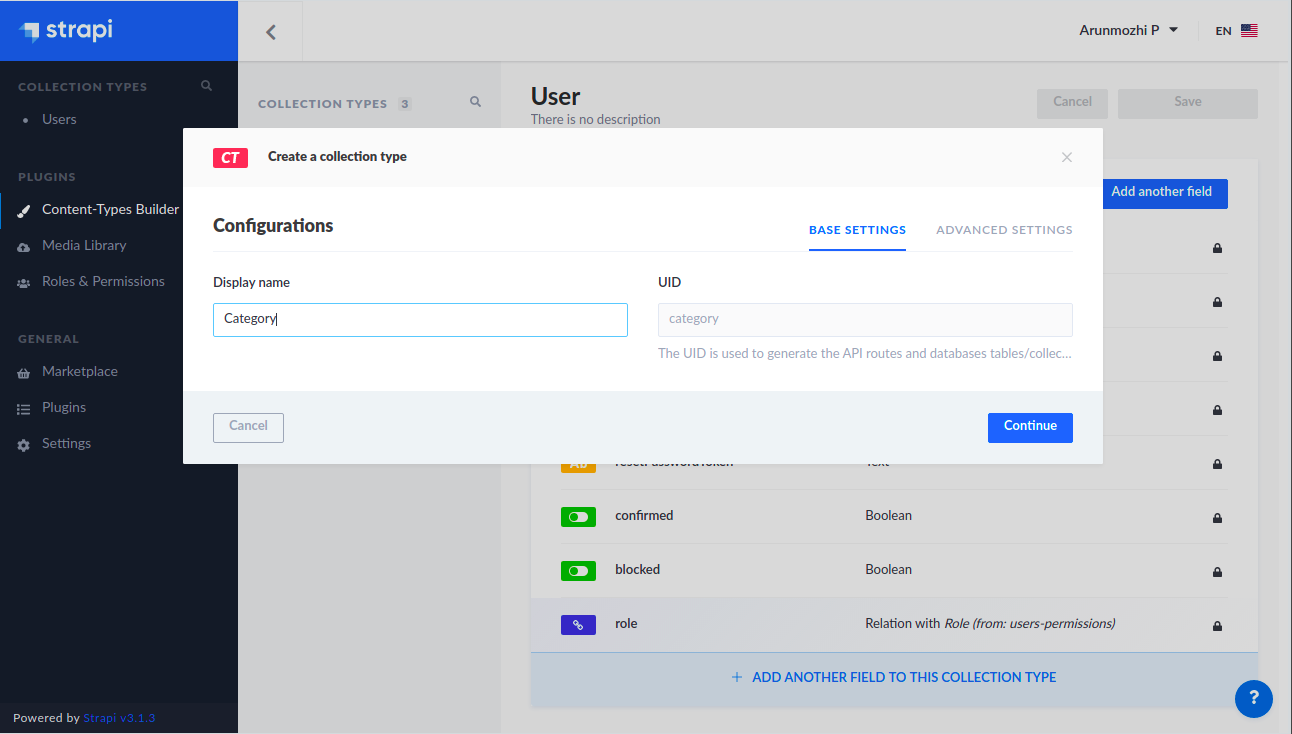
Task: Click the top Cancel button on User page
Action: point(1072,103)
